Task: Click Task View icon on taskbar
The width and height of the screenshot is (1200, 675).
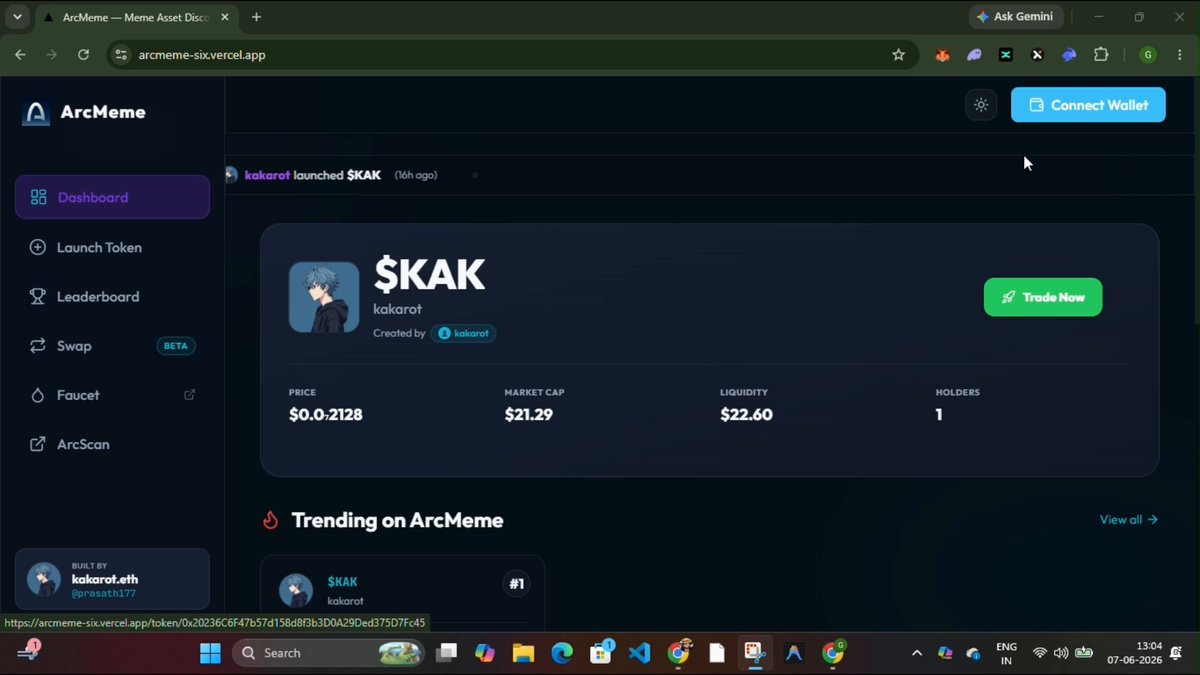Action: [446, 653]
